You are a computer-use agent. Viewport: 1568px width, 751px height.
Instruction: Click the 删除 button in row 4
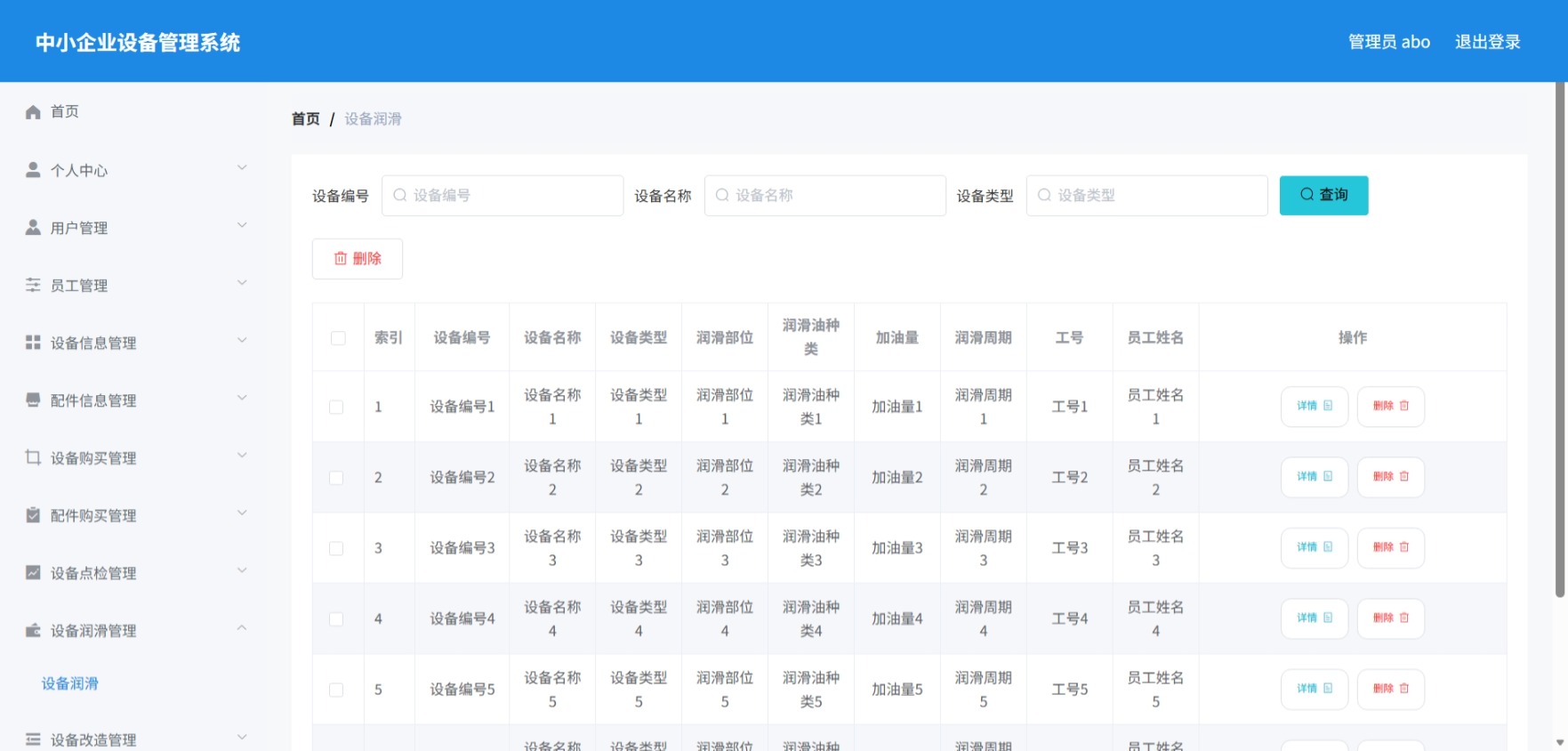[1390, 618]
